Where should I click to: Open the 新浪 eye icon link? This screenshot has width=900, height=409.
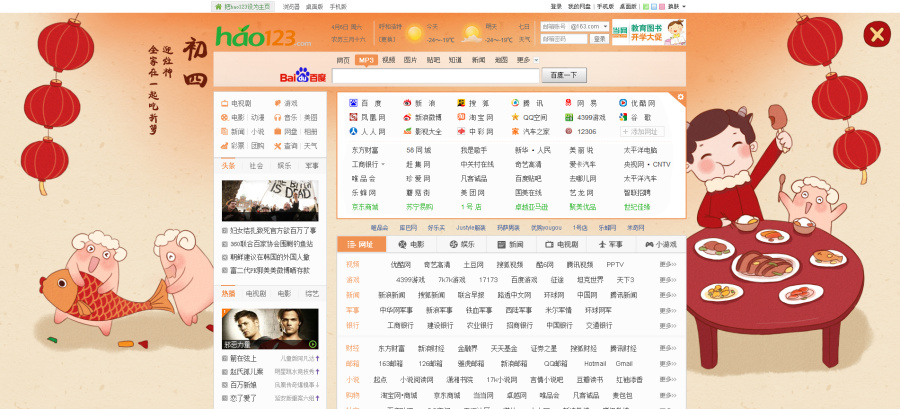click(407, 103)
